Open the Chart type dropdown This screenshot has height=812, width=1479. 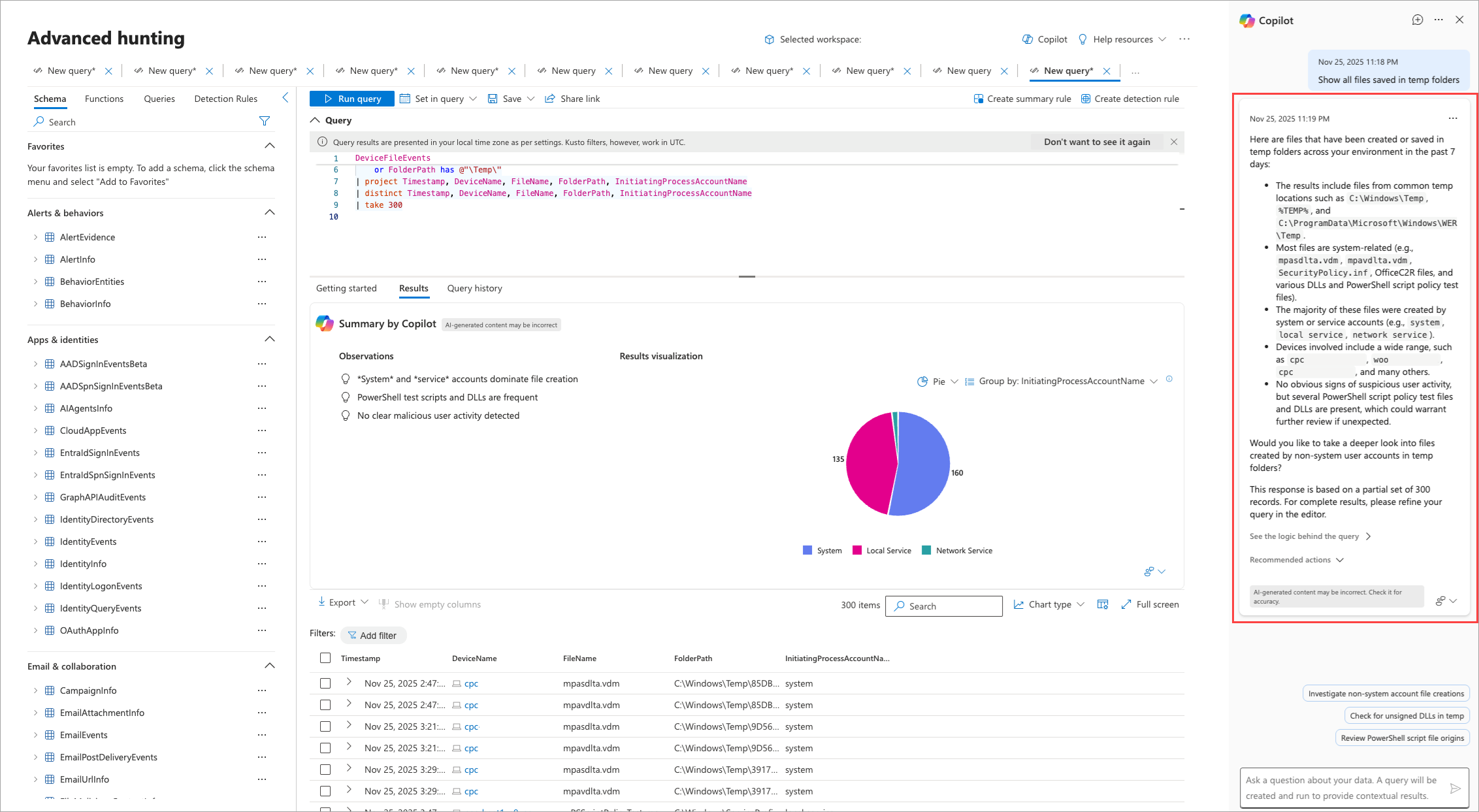pyautogui.click(x=1049, y=604)
